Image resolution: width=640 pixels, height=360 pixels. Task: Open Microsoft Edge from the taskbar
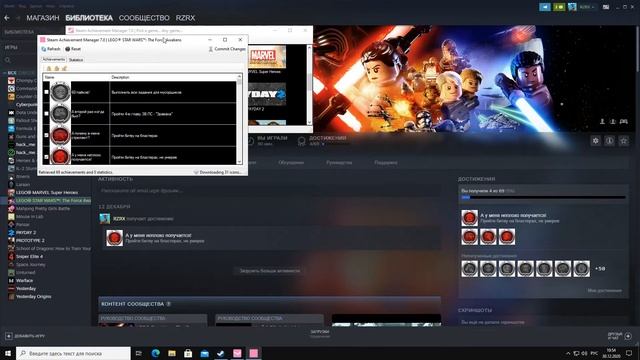click(156, 353)
